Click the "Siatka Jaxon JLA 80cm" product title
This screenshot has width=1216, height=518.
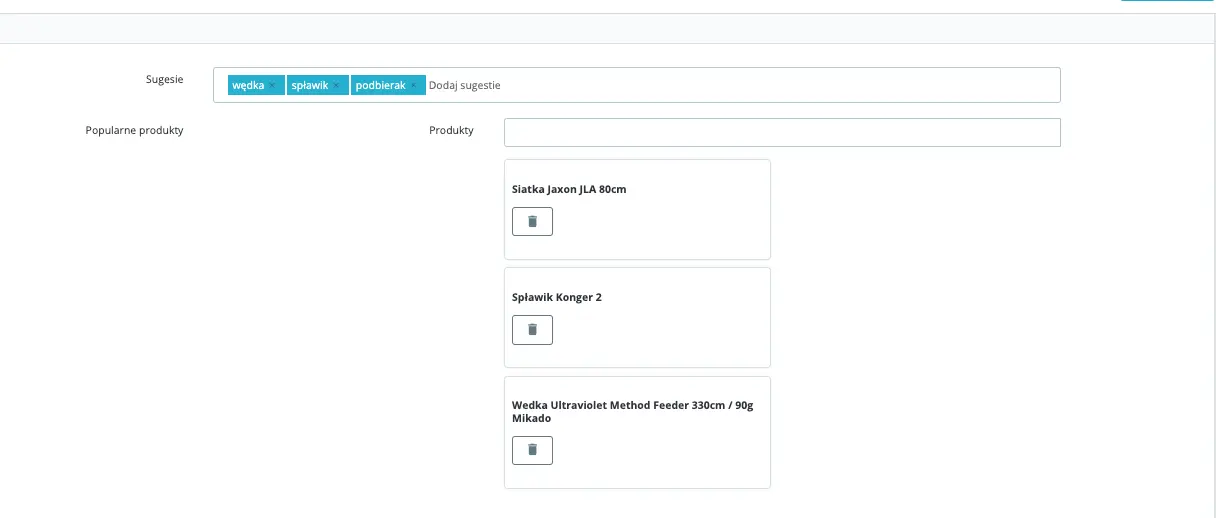(569, 189)
